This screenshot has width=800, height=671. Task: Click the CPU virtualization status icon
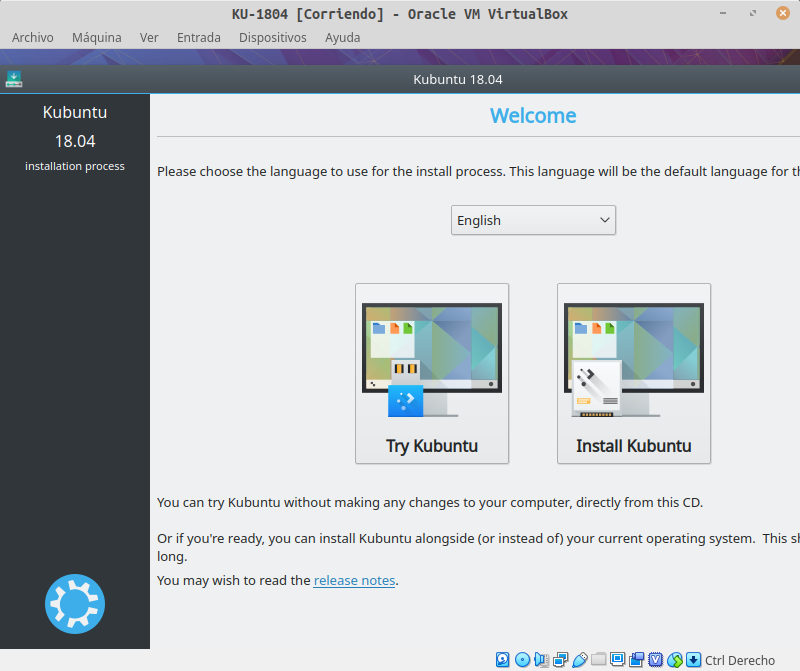[656, 659]
